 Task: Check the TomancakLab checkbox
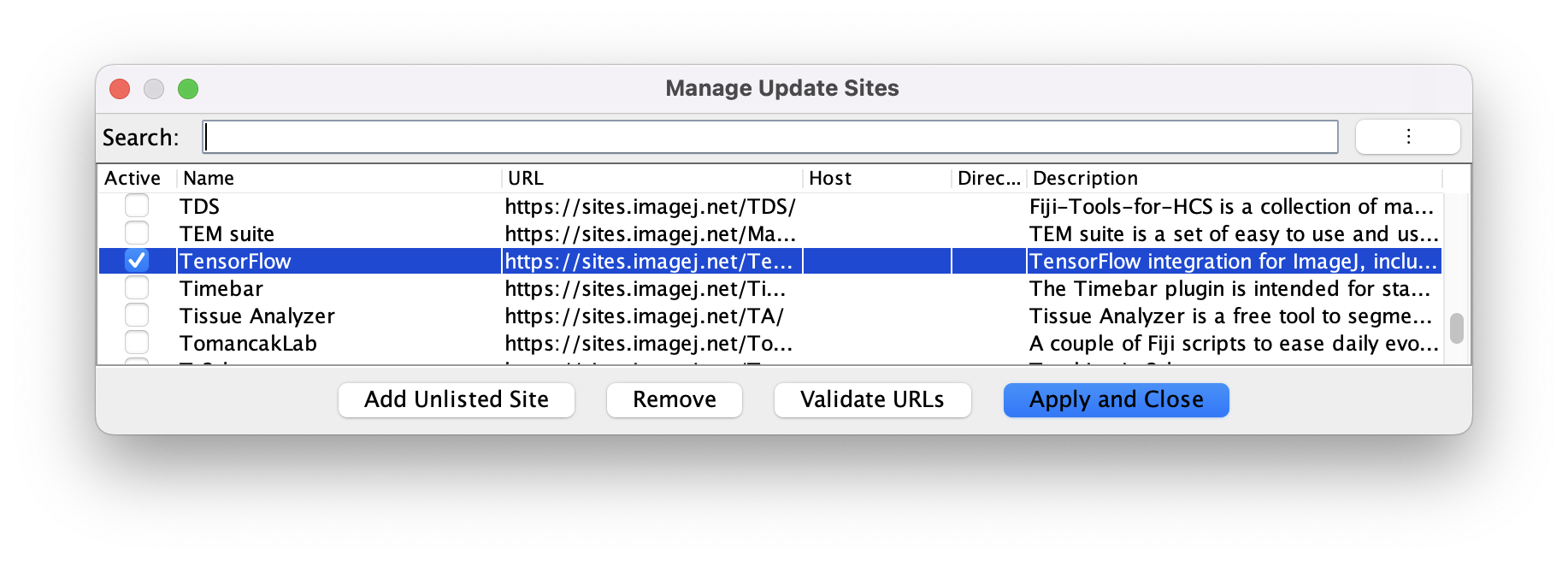[x=137, y=343]
